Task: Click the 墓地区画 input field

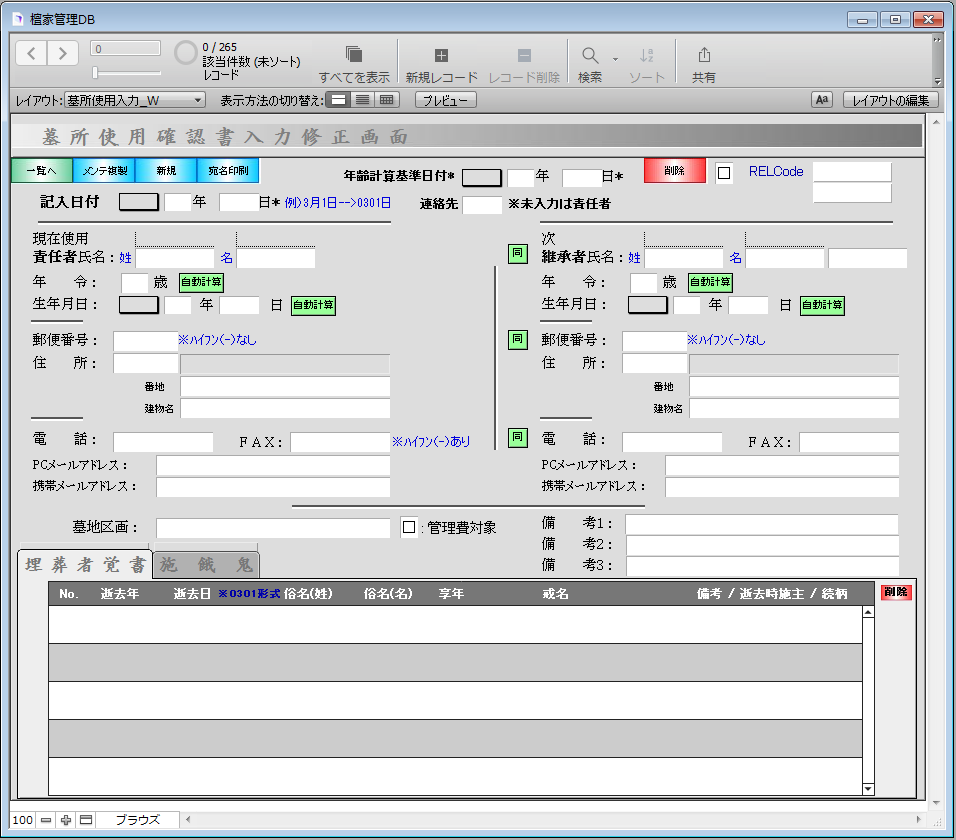Action: click(273, 527)
